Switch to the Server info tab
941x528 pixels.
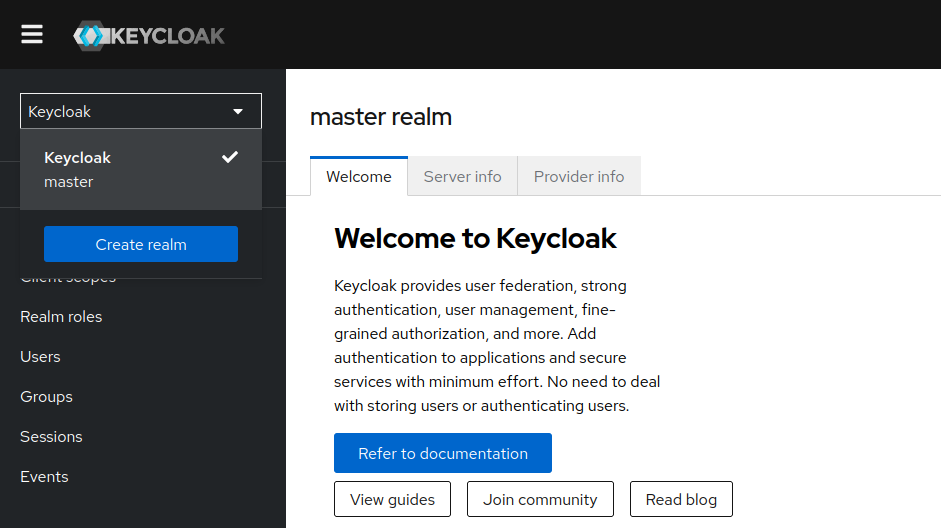coord(463,176)
